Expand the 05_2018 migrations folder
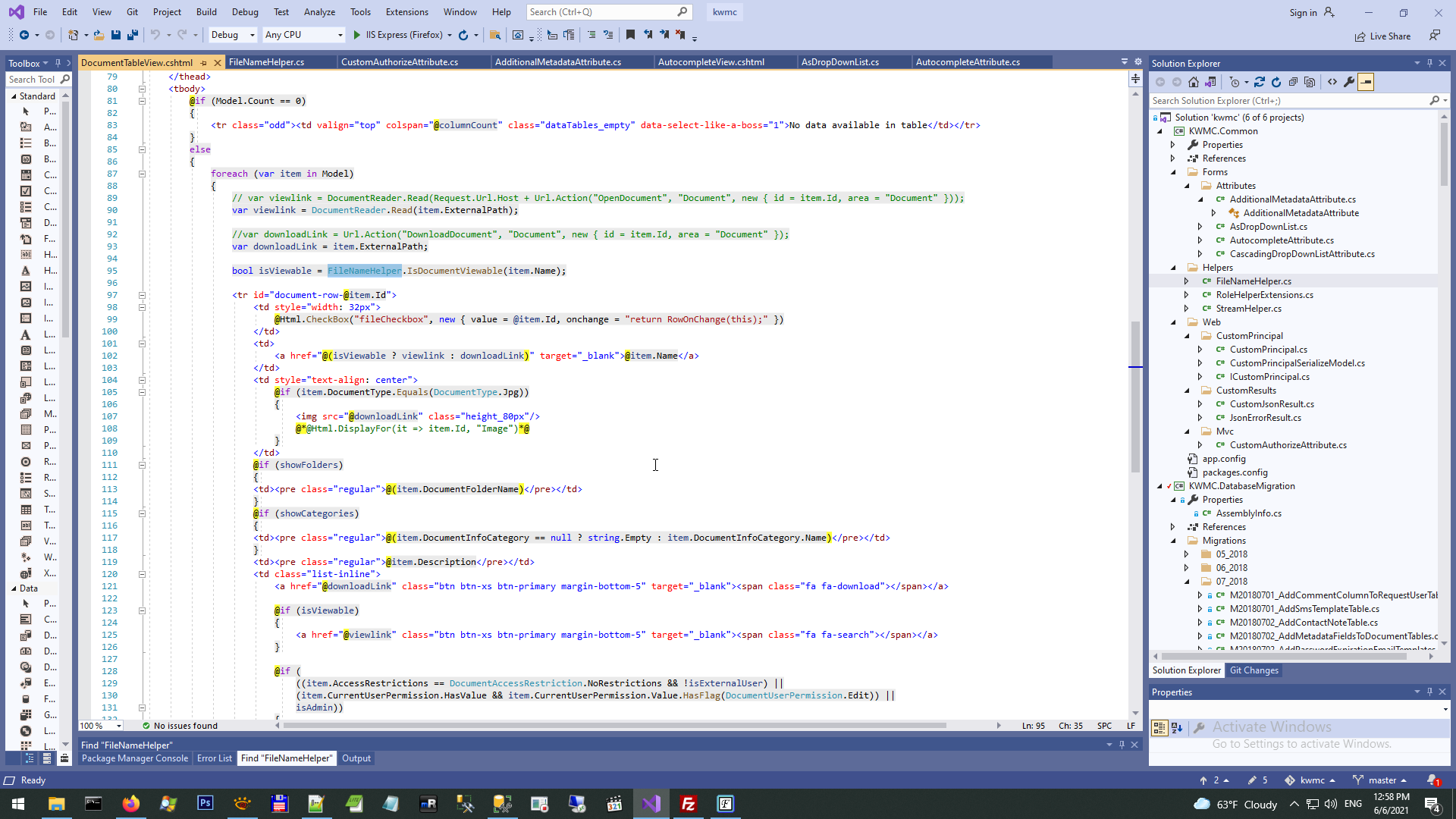The image size is (1456, 819). [1187, 554]
